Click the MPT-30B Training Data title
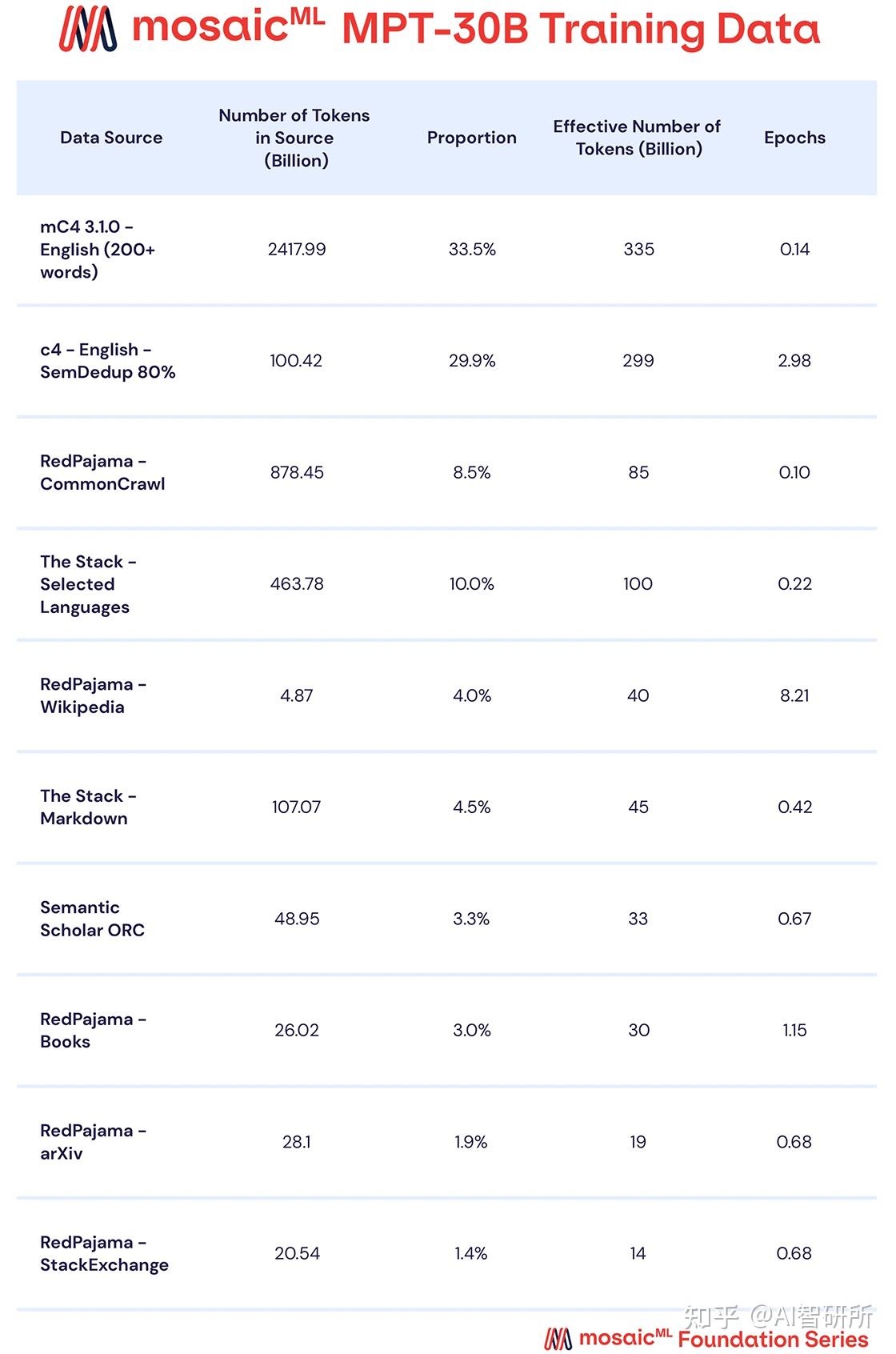 [x=581, y=30]
